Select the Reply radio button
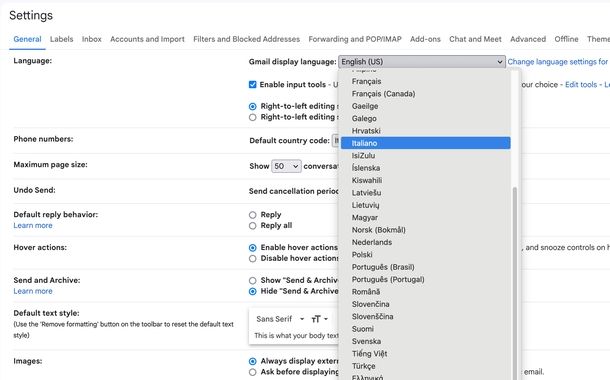Screen dimensions: 610x380 tap(252, 215)
